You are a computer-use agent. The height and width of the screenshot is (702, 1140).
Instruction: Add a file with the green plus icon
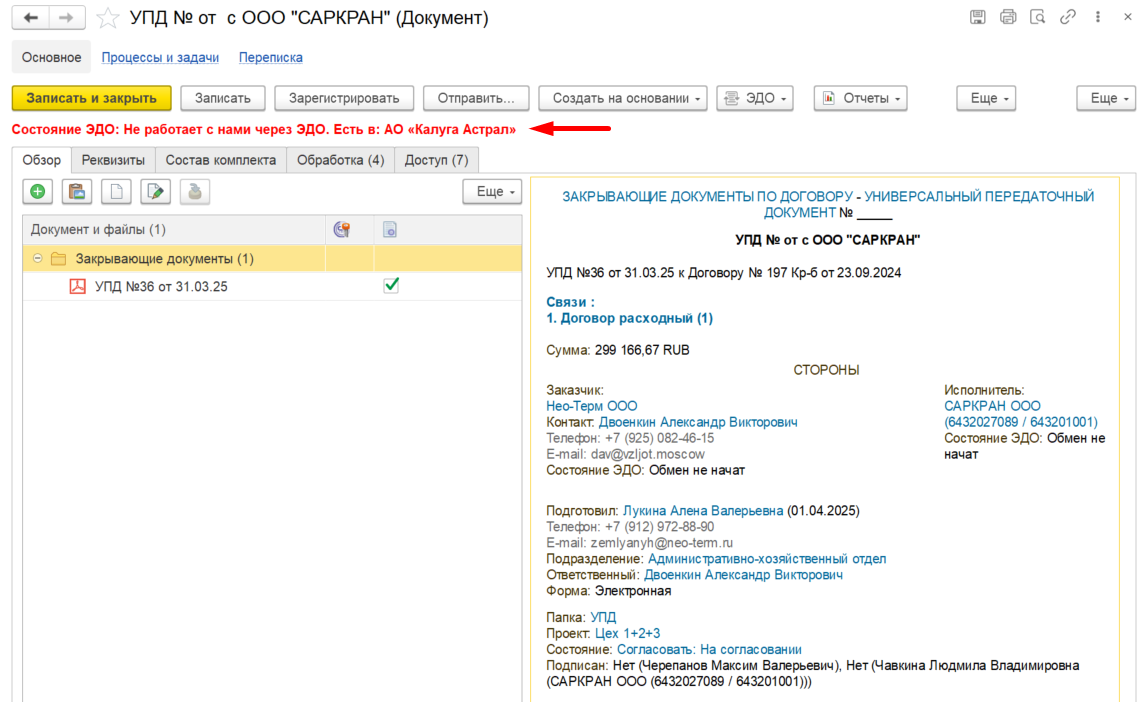click(38, 192)
